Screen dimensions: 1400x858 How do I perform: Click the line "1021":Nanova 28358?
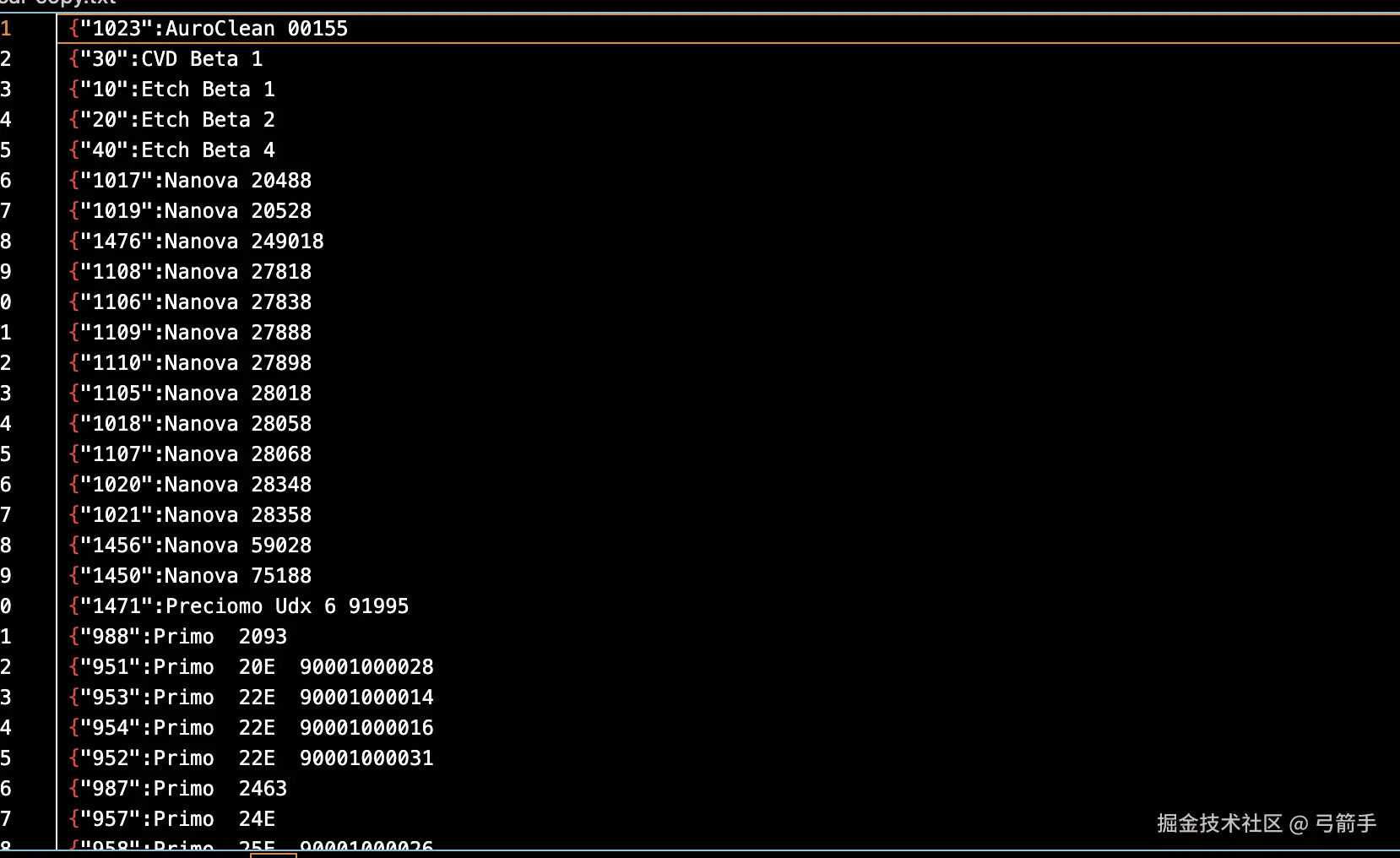click(191, 515)
